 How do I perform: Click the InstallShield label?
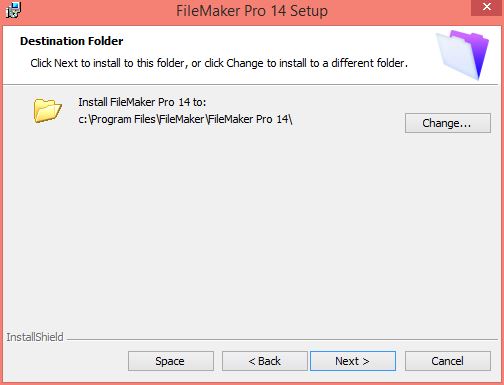pyautogui.click(x=35, y=337)
